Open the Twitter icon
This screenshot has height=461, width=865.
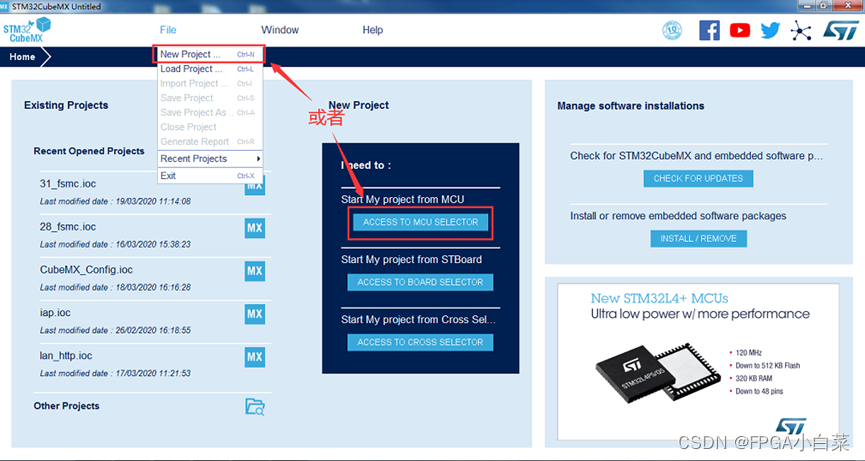[x=770, y=30]
